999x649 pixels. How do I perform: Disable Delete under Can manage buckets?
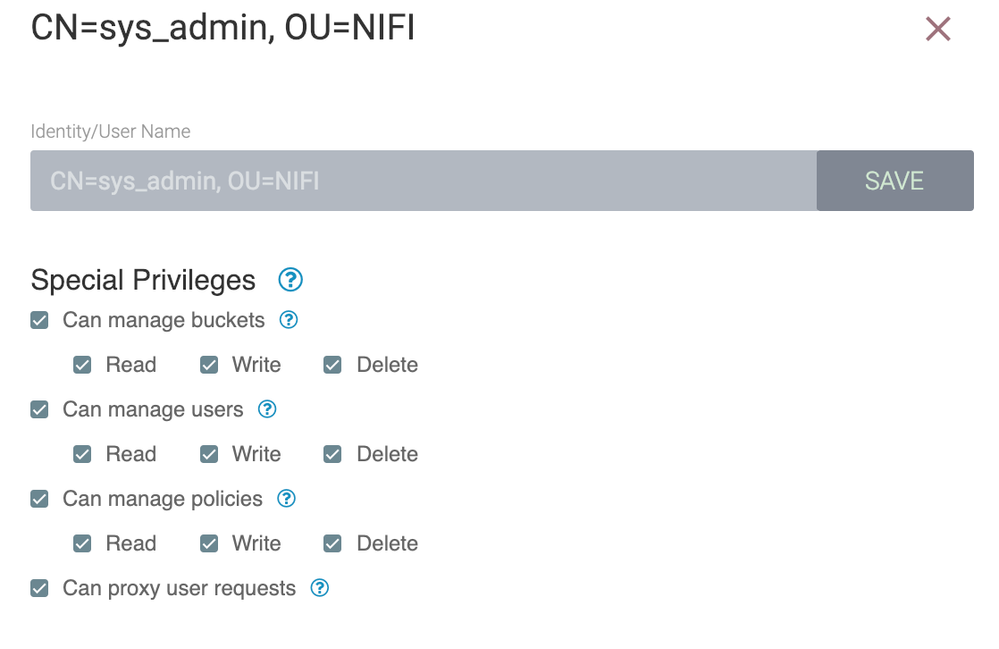331,364
